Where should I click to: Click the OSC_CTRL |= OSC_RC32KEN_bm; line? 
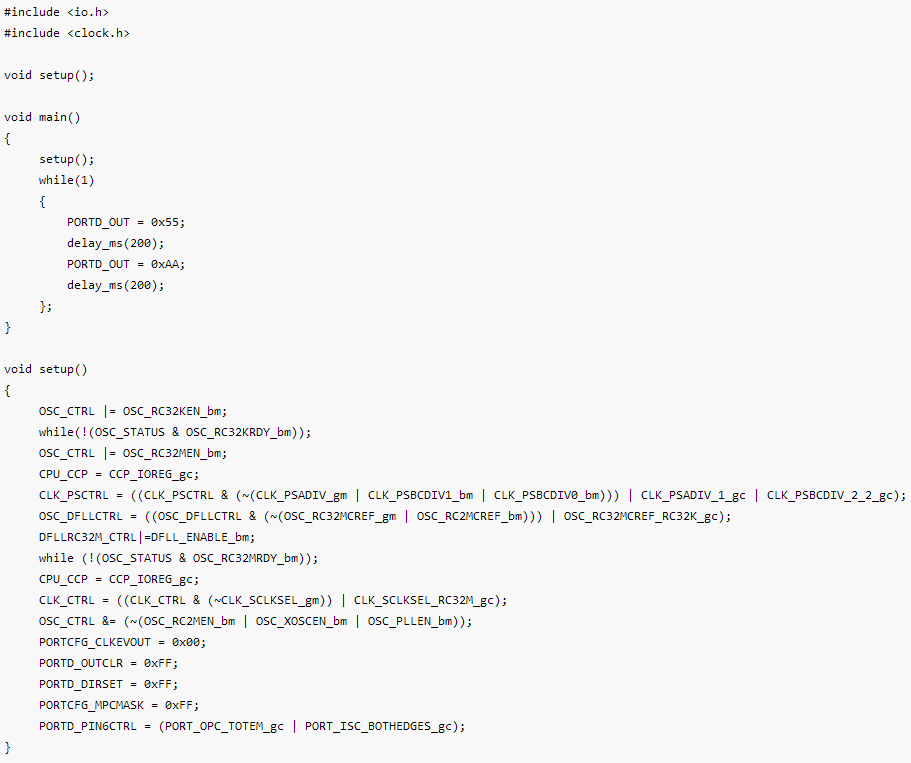point(133,411)
